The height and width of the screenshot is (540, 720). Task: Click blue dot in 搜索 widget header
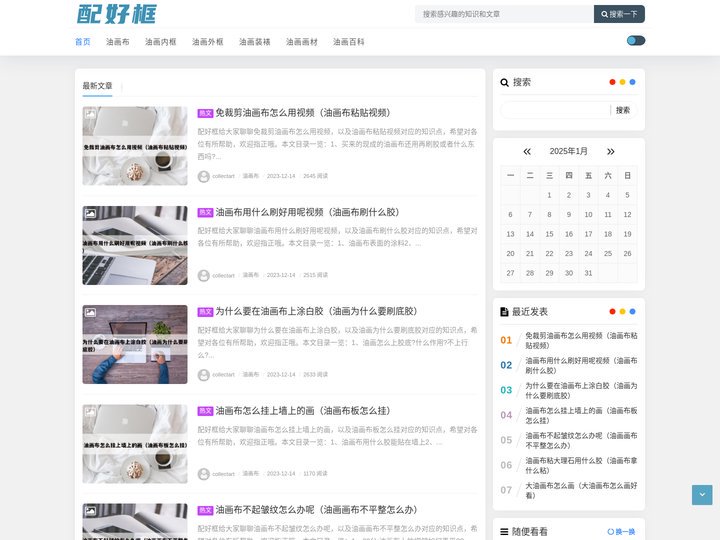pos(632,82)
